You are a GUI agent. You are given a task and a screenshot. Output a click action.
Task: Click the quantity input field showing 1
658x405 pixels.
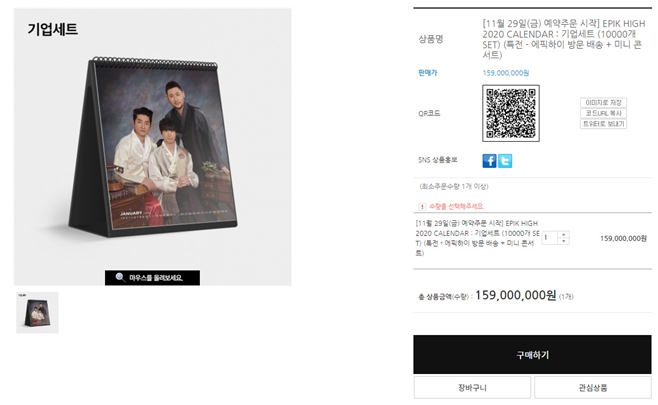point(550,238)
